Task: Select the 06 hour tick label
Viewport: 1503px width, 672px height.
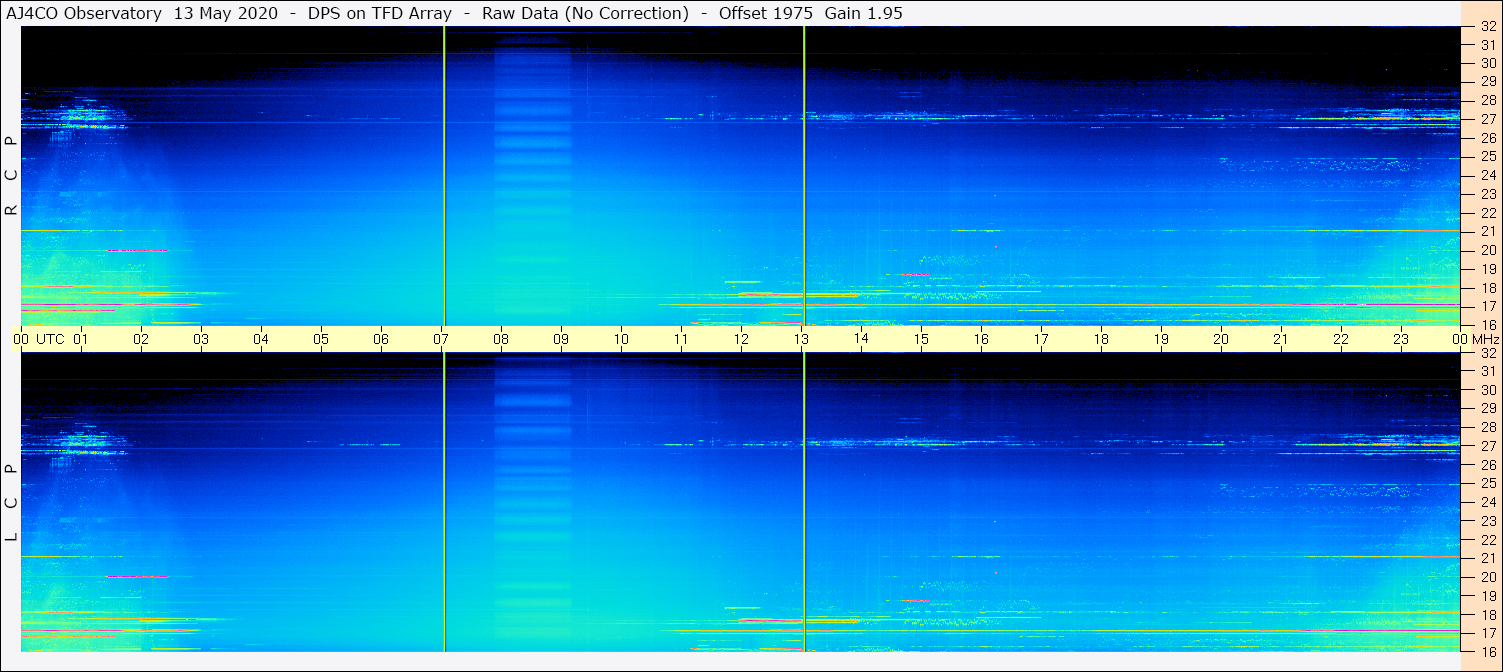Action: (381, 339)
